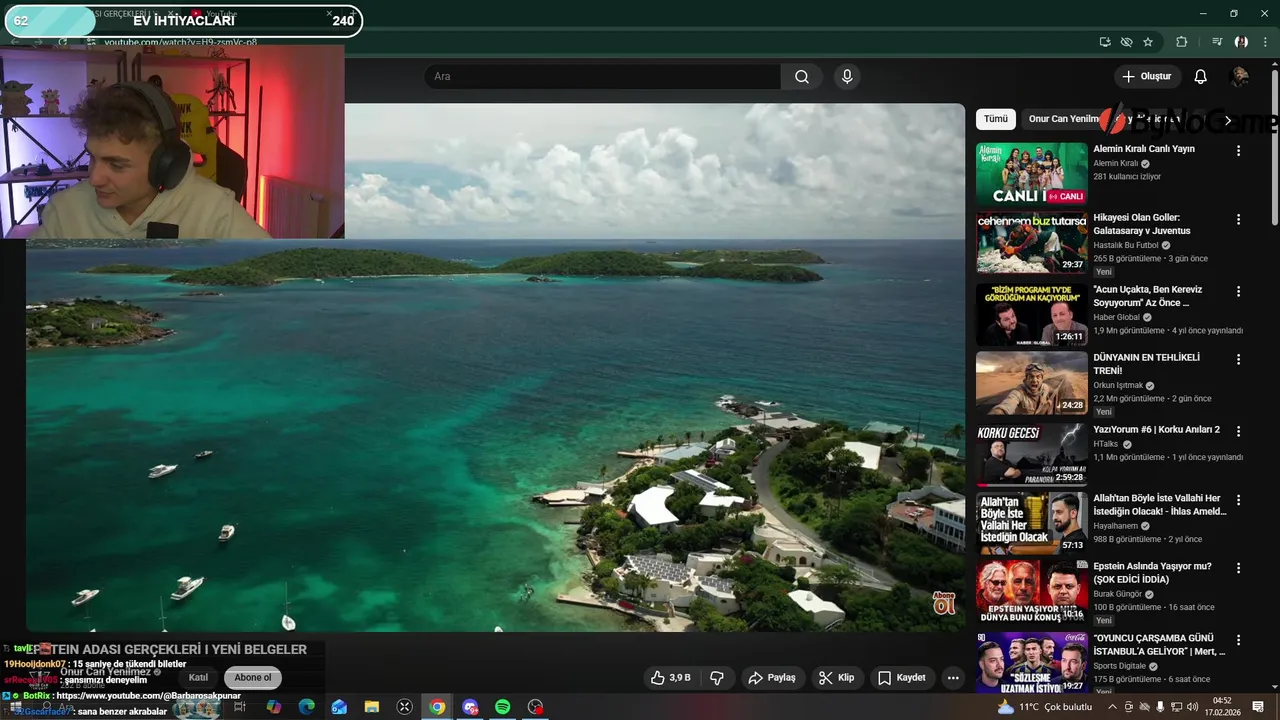Focus the YouTube Ara search field
The image size is (1280, 720).
point(603,77)
